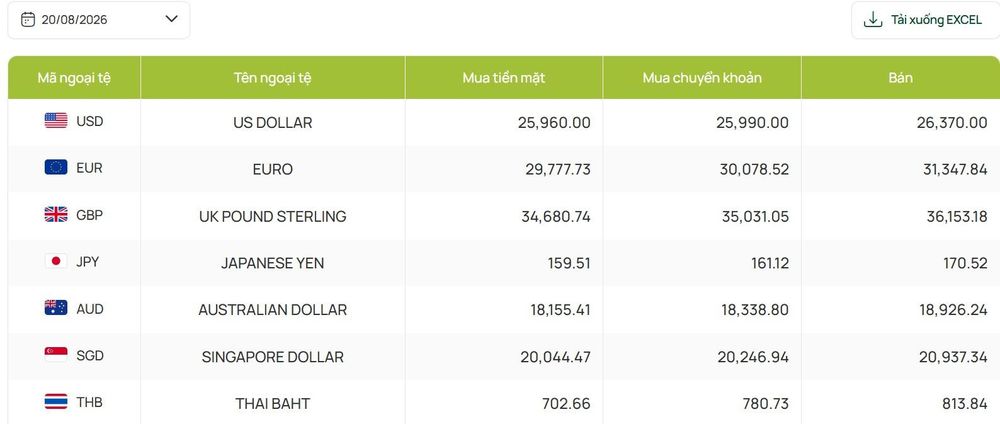1000x424 pixels.
Task: Click the European Union flag icon
Action: click(x=56, y=167)
